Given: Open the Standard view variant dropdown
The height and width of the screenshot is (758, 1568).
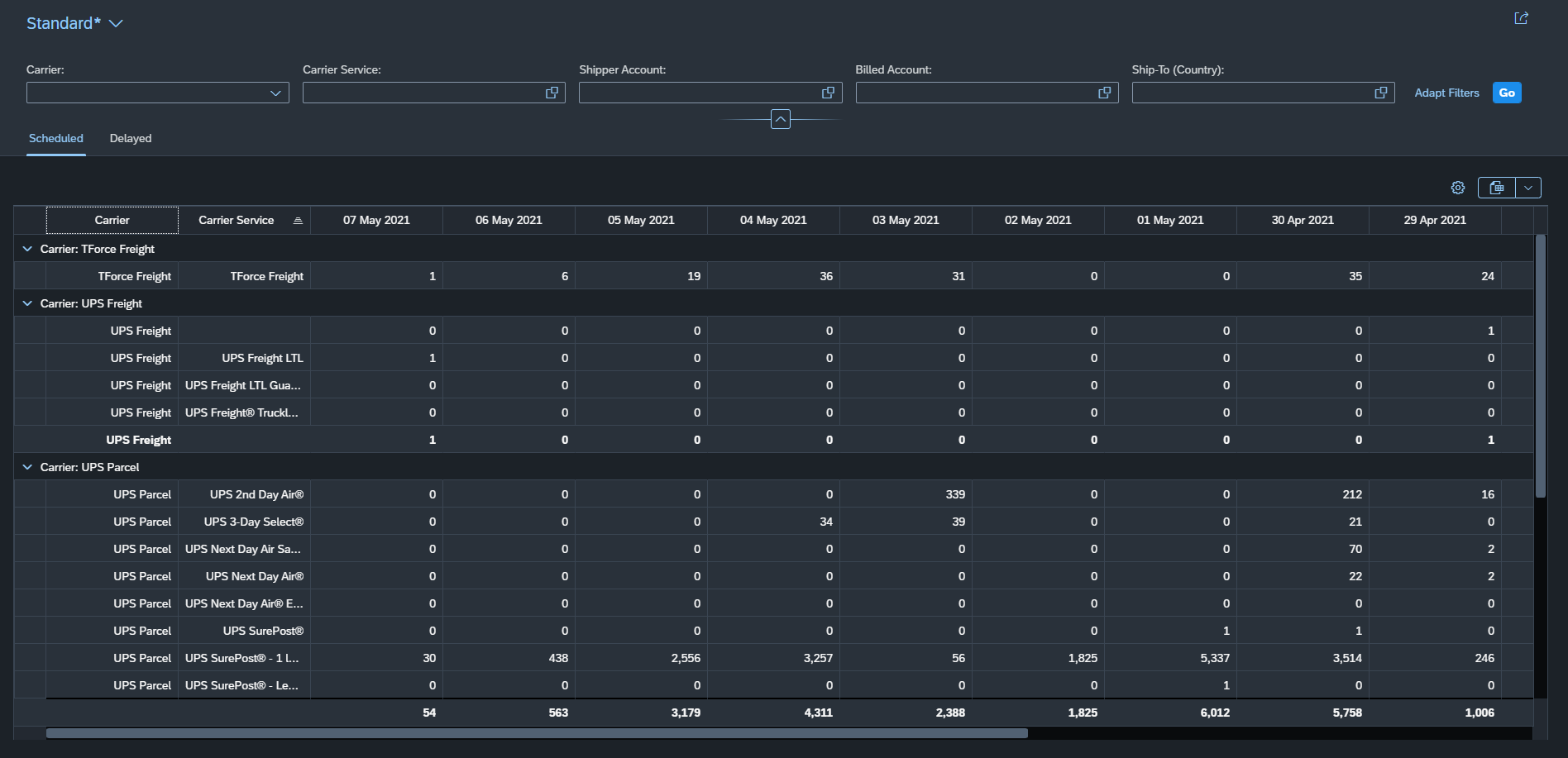Looking at the screenshot, I should [x=116, y=24].
